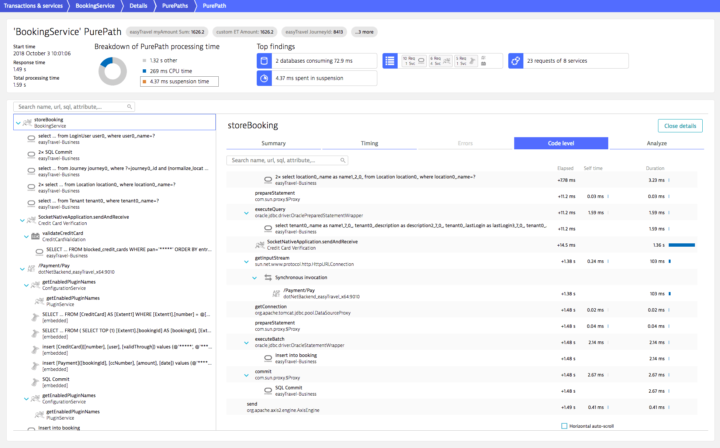
Task: Click validateCreditCard service icon in tree
Action: point(35,236)
